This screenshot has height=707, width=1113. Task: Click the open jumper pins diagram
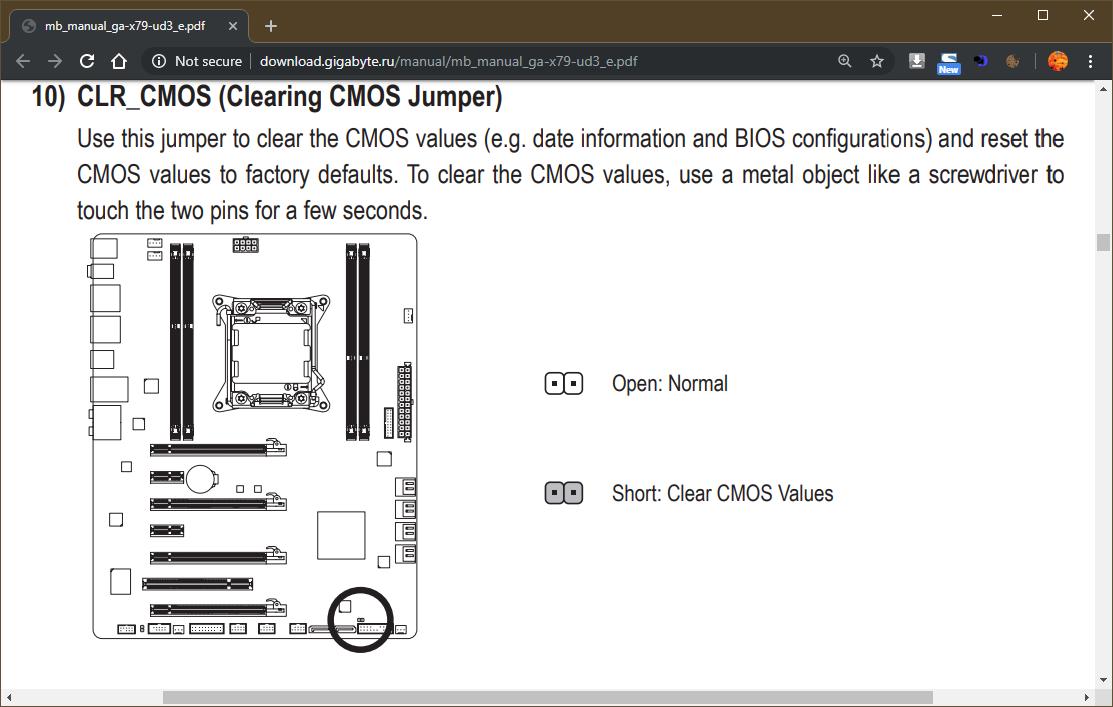(x=564, y=384)
